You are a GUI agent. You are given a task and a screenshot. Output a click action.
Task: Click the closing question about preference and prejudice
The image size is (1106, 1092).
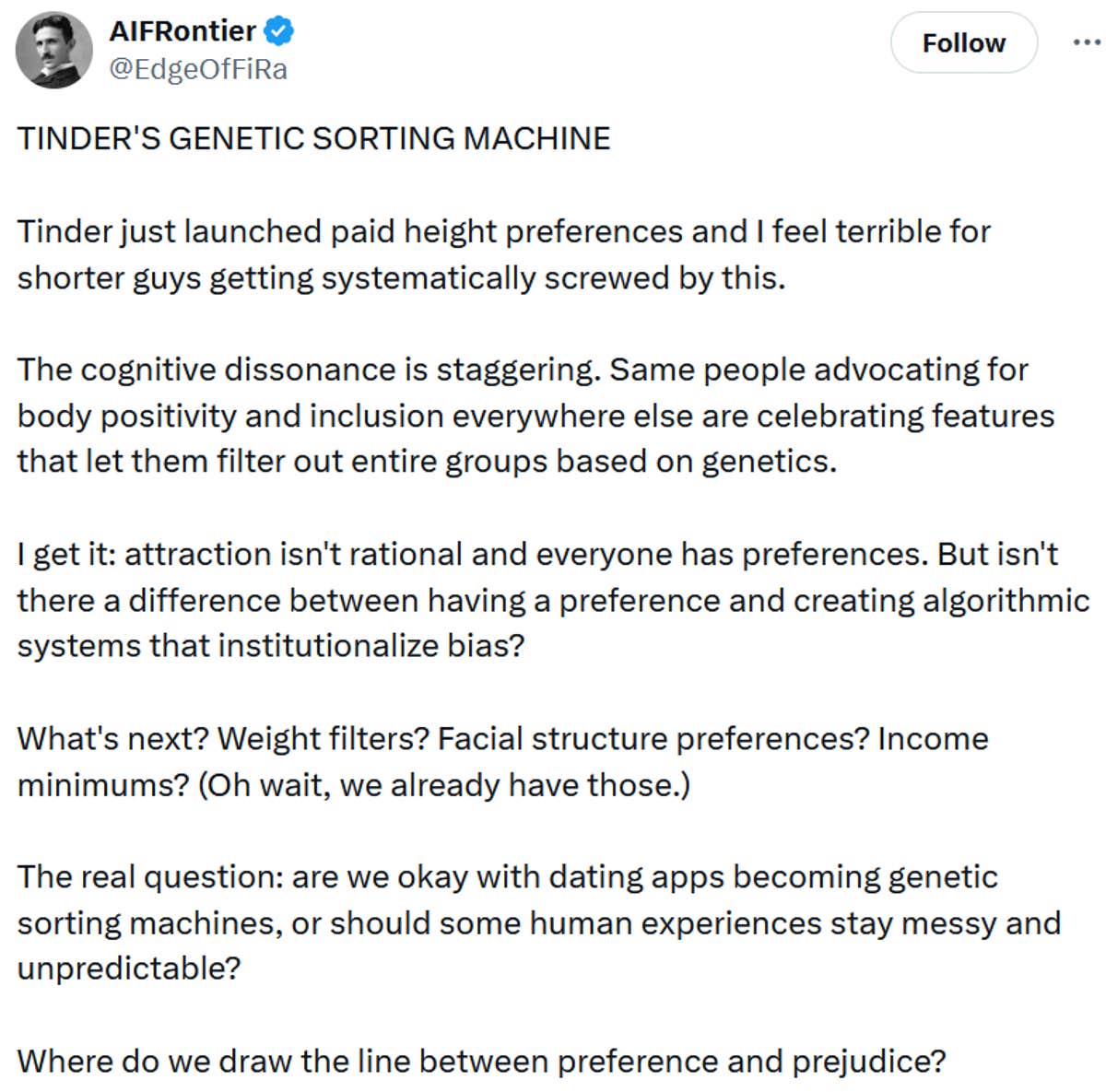(480, 1060)
